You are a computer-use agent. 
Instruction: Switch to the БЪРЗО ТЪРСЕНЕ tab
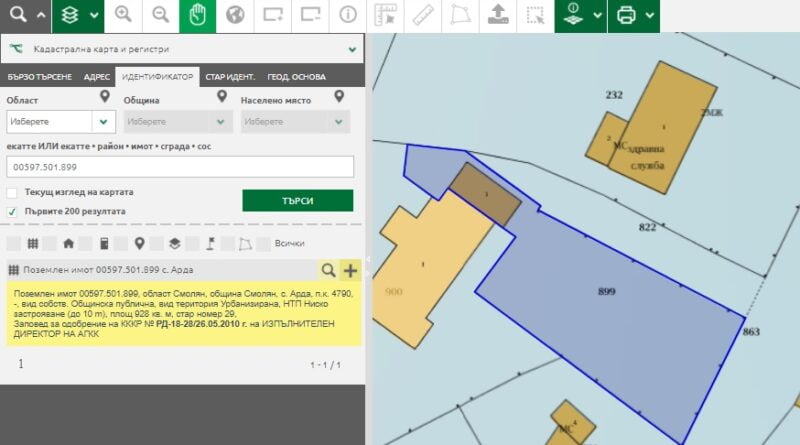39,77
